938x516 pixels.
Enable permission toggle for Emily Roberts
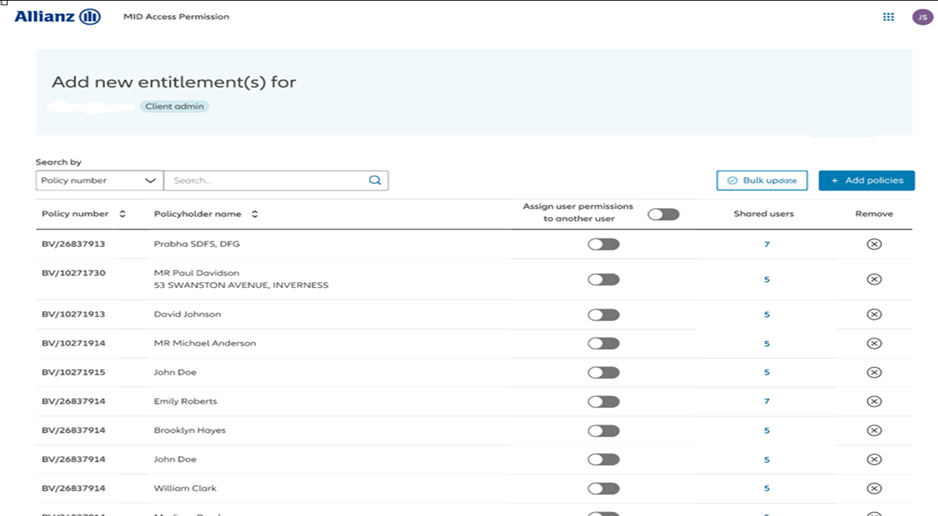pyautogui.click(x=604, y=401)
